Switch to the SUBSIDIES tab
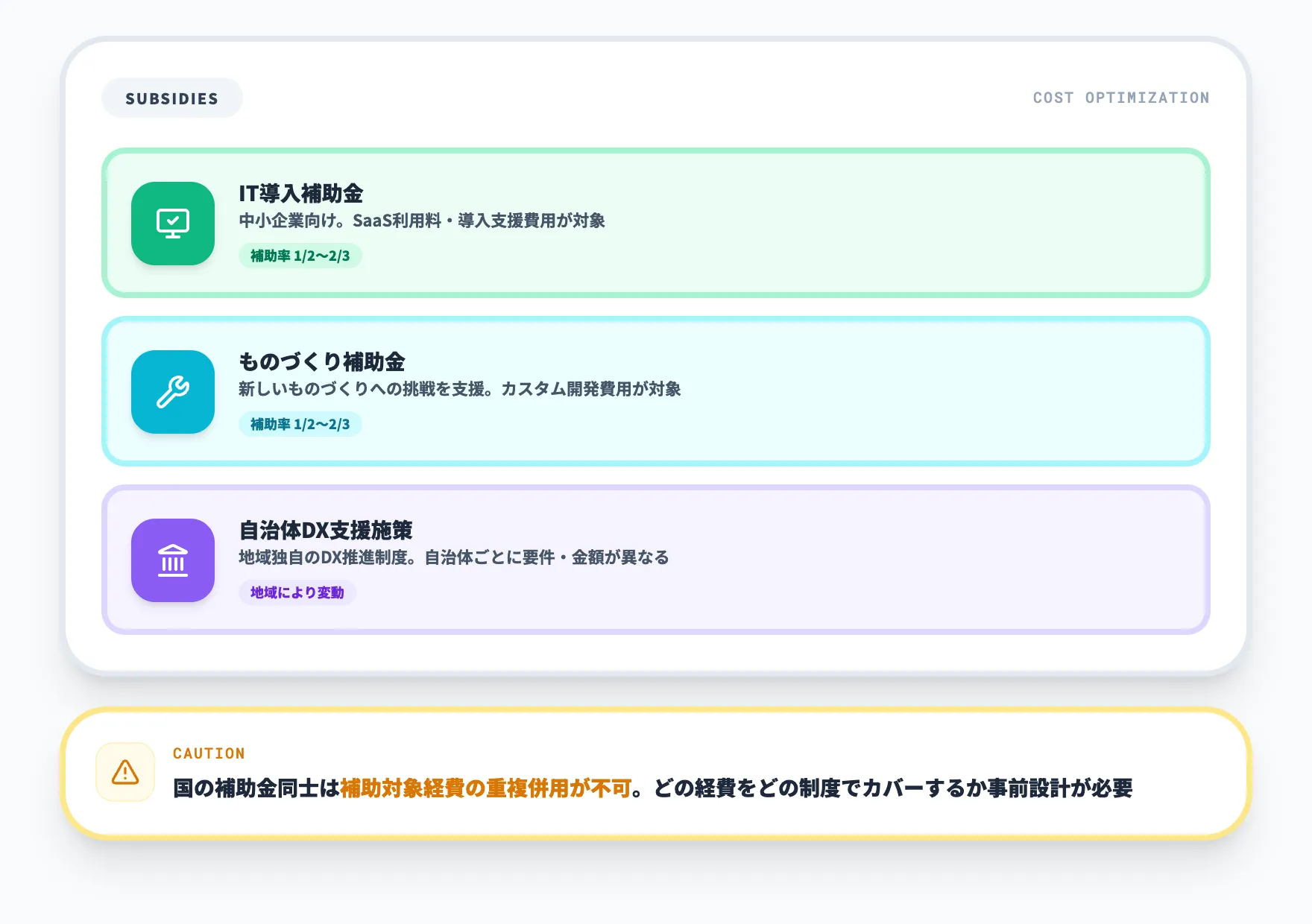This screenshot has width=1312, height=924. click(x=171, y=97)
